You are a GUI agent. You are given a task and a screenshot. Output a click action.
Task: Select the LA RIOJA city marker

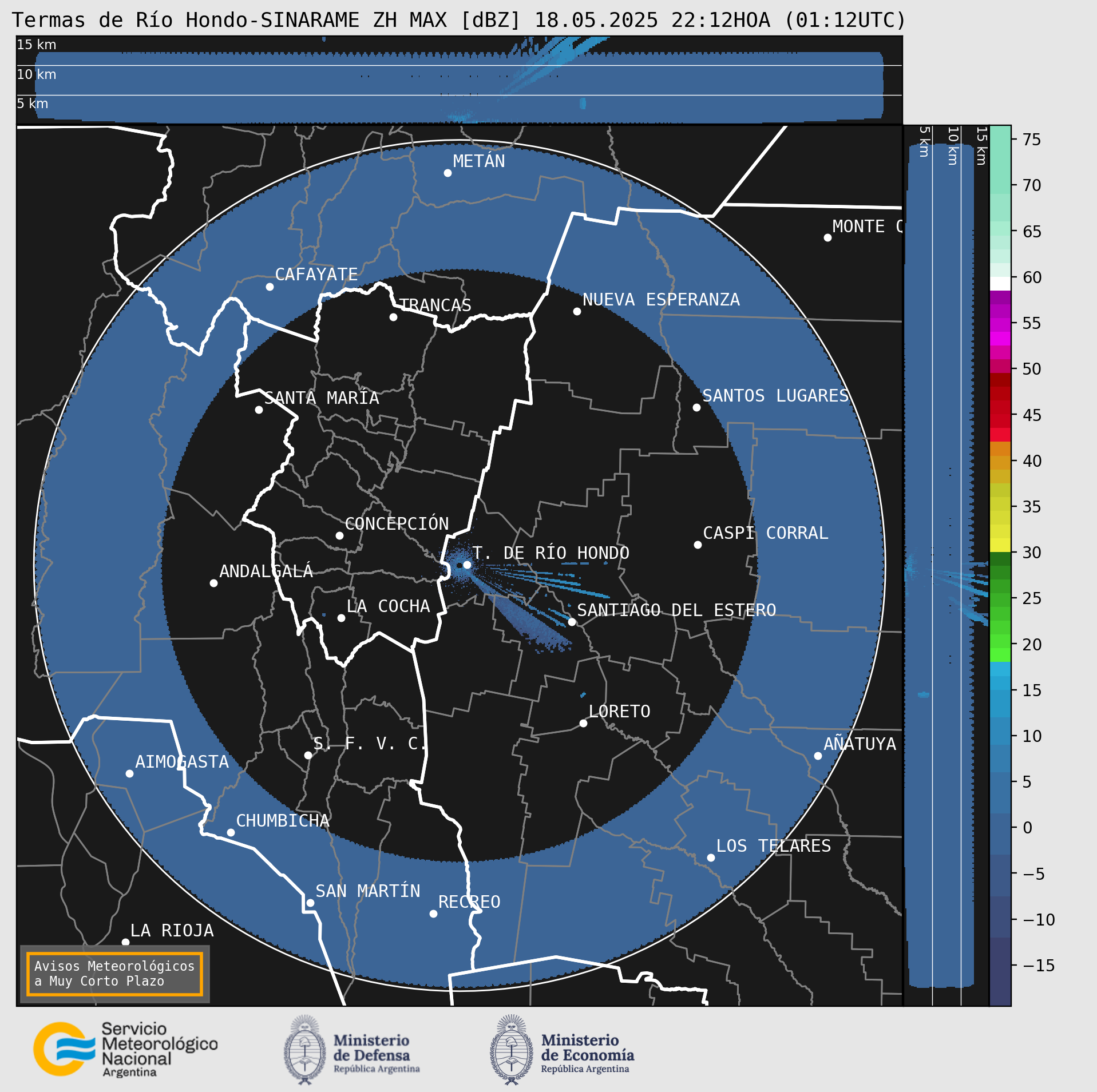coord(125,942)
